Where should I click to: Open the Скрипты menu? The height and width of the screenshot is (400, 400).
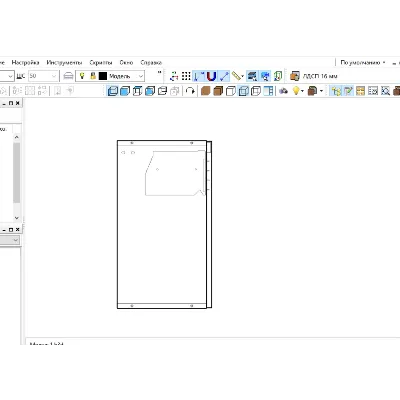[101, 62]
